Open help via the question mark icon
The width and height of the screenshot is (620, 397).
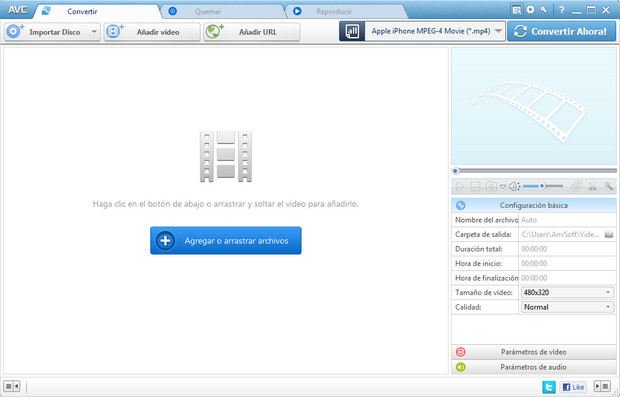click(x=561, y=10)
